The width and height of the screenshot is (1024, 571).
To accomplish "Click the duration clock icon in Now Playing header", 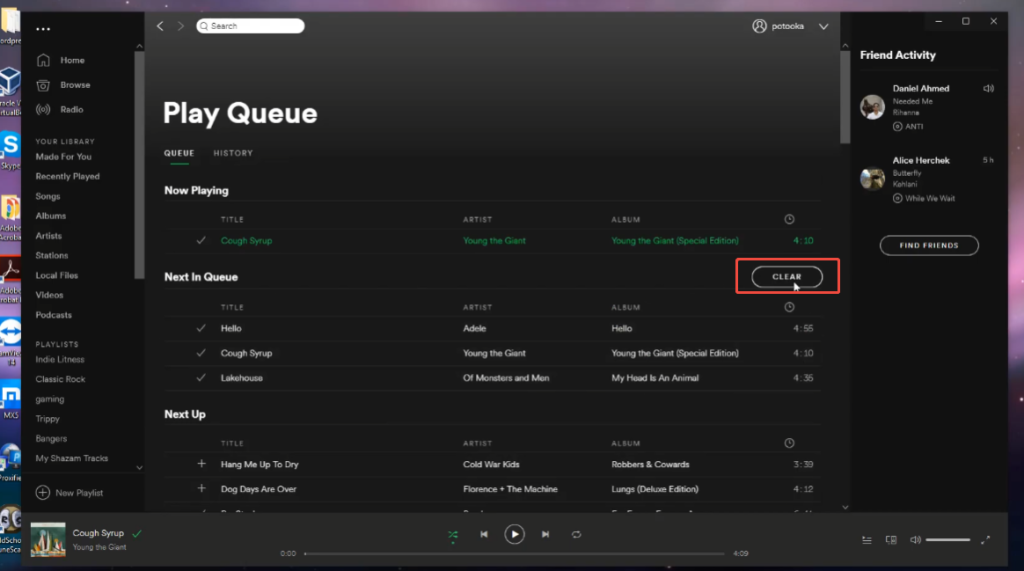I will point(789,220).
